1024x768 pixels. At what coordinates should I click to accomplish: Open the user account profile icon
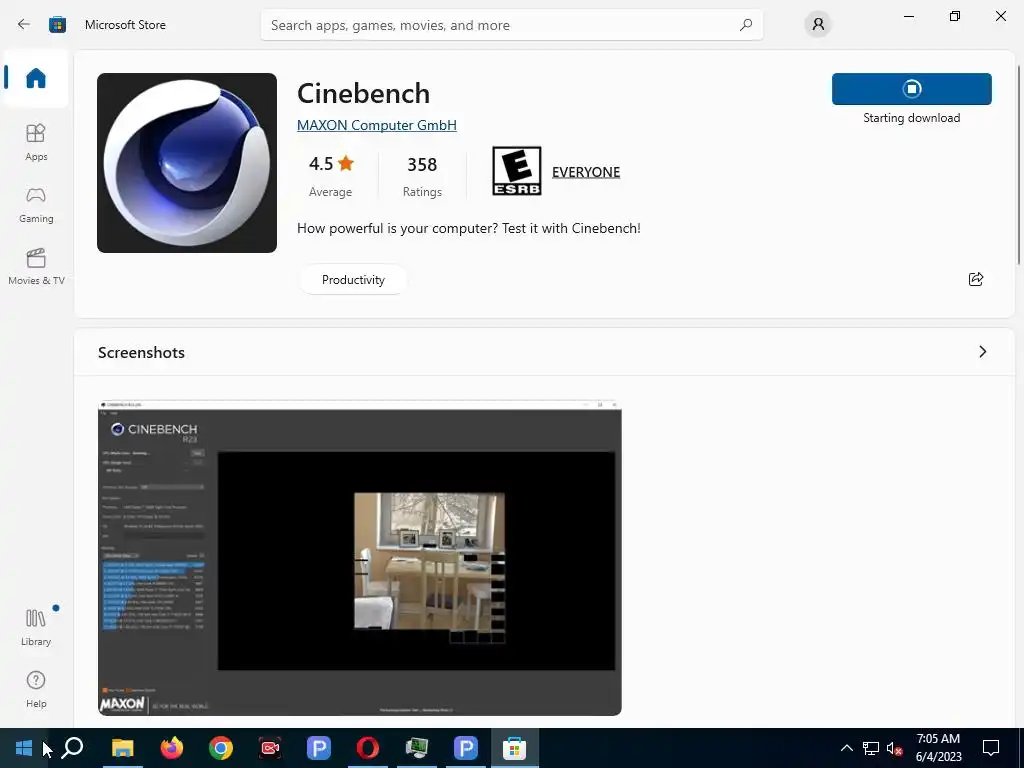(818, 25)
